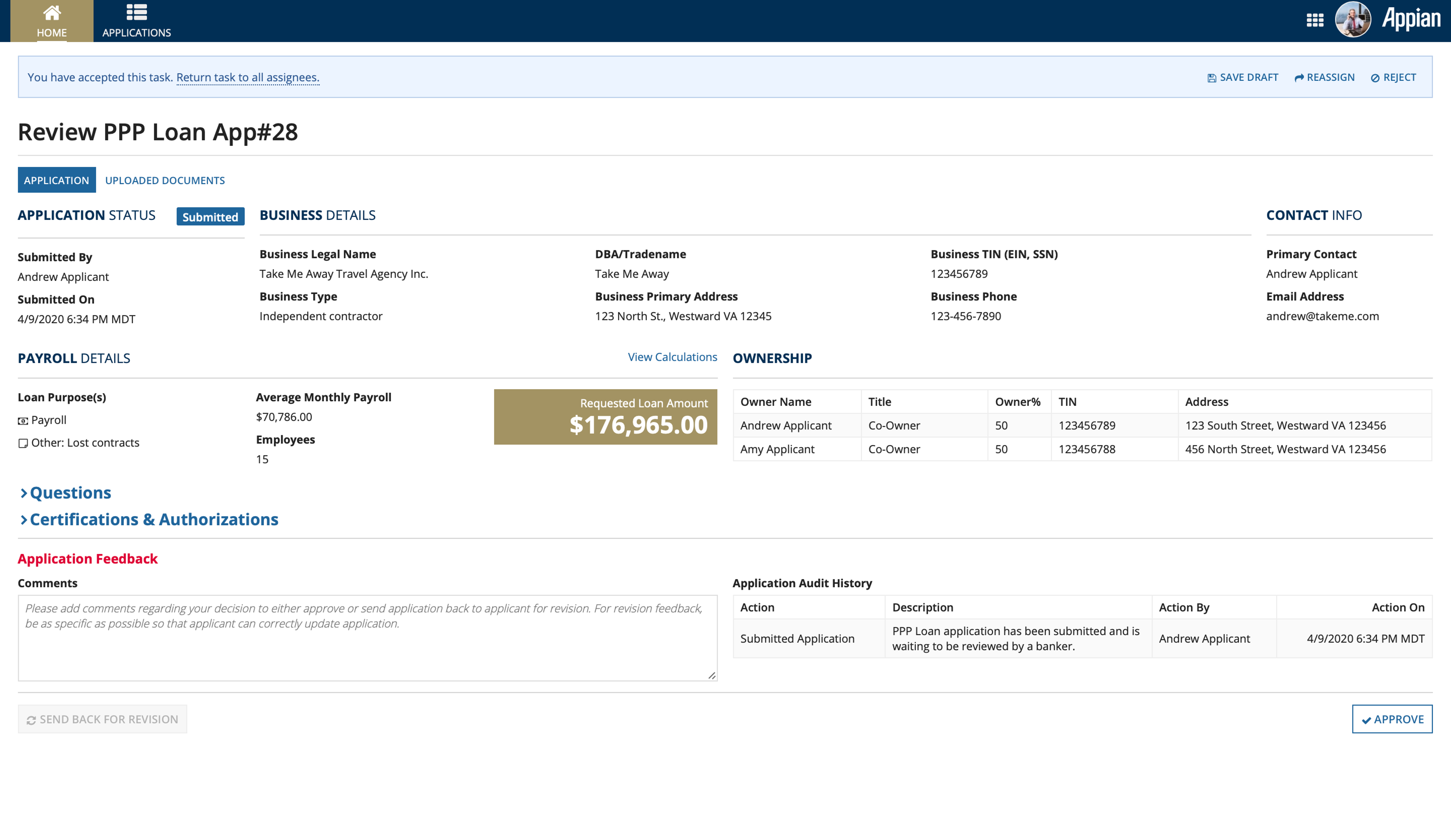Expand the Questions section
Image resolution: width=1451 pixels, height=840 pixels.
[x=65, y=493]
